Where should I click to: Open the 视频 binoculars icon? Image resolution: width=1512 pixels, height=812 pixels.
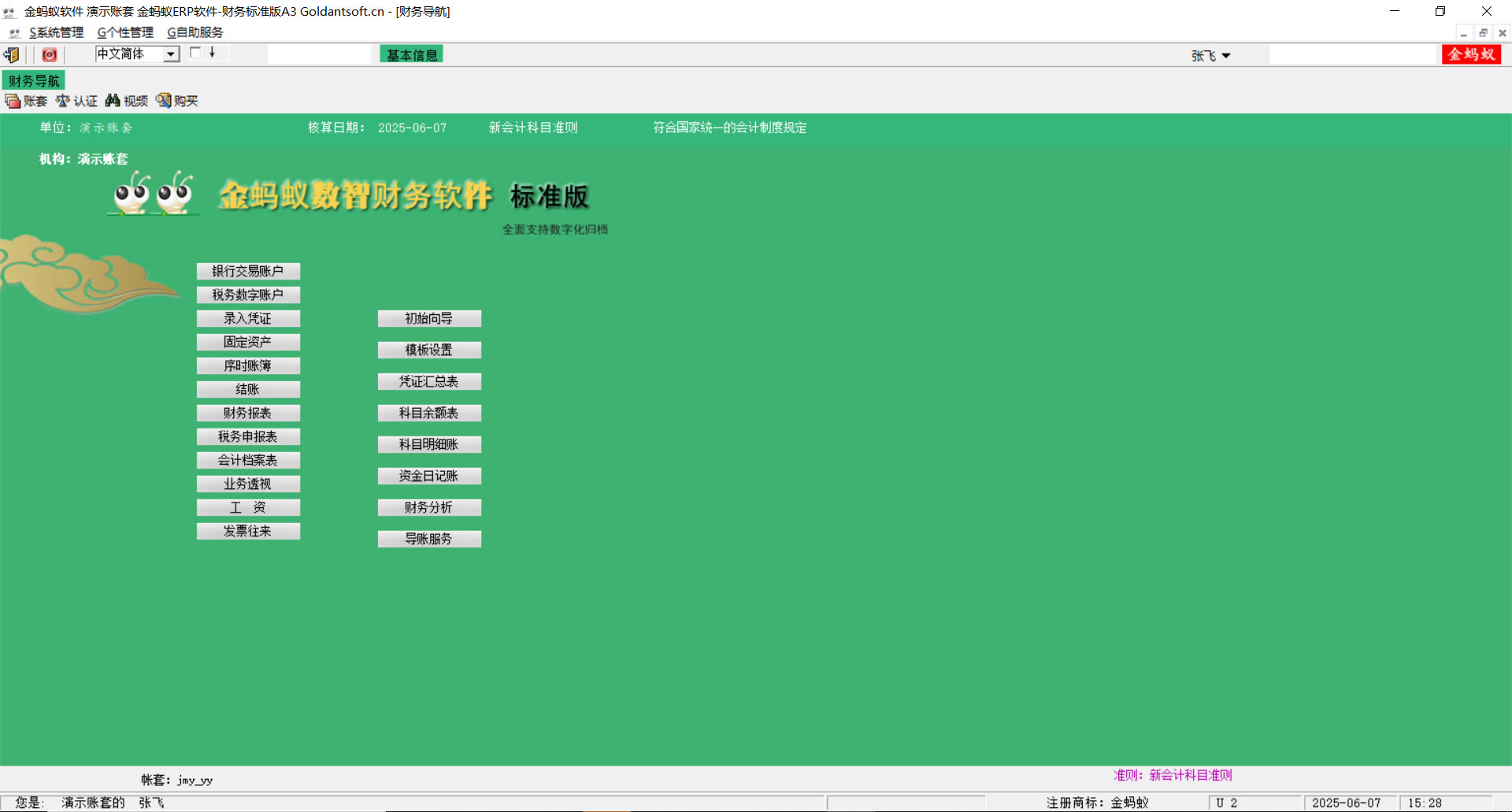pos(113,101)
